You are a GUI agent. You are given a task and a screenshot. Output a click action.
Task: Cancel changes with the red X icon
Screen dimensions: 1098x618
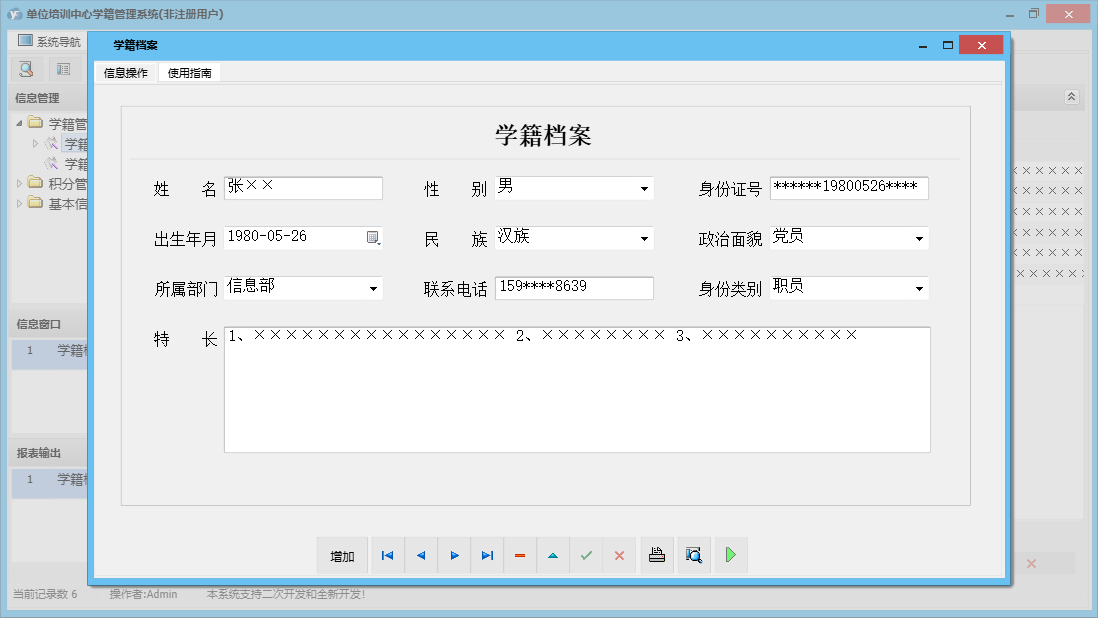[619, 555]
